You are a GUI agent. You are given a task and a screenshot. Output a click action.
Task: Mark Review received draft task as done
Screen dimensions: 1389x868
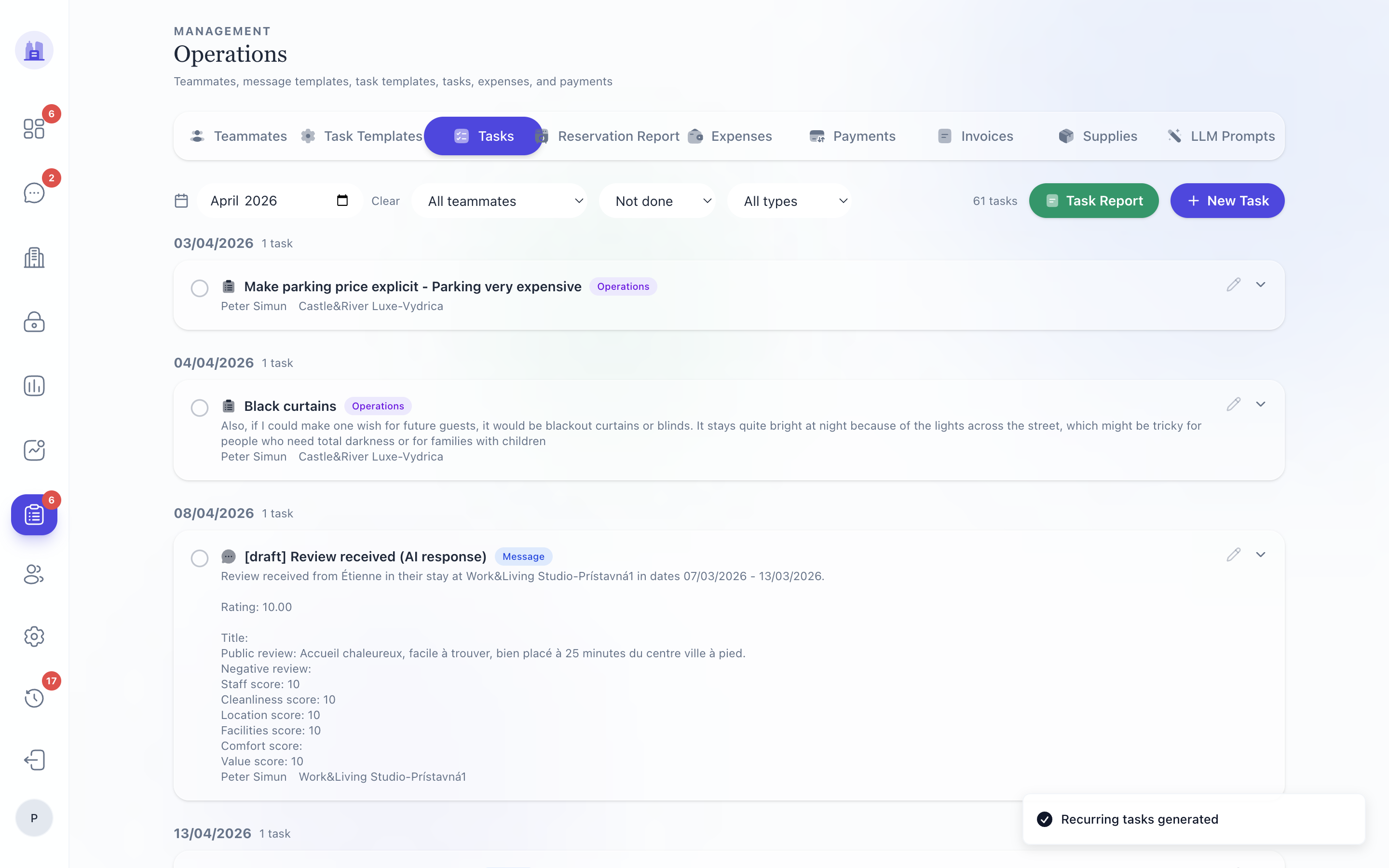click(200, 558)
